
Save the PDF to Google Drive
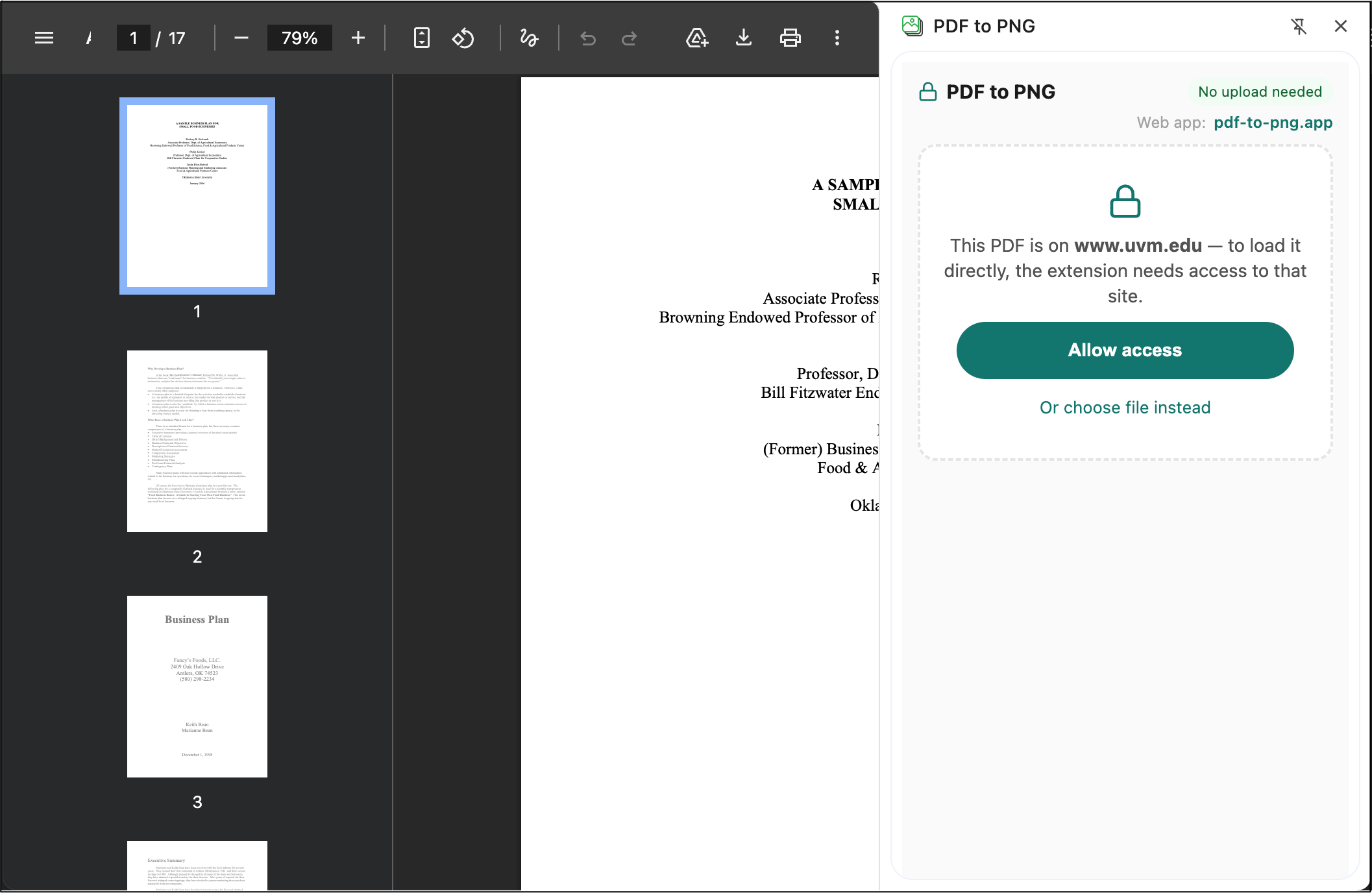[x=696, y=38]
